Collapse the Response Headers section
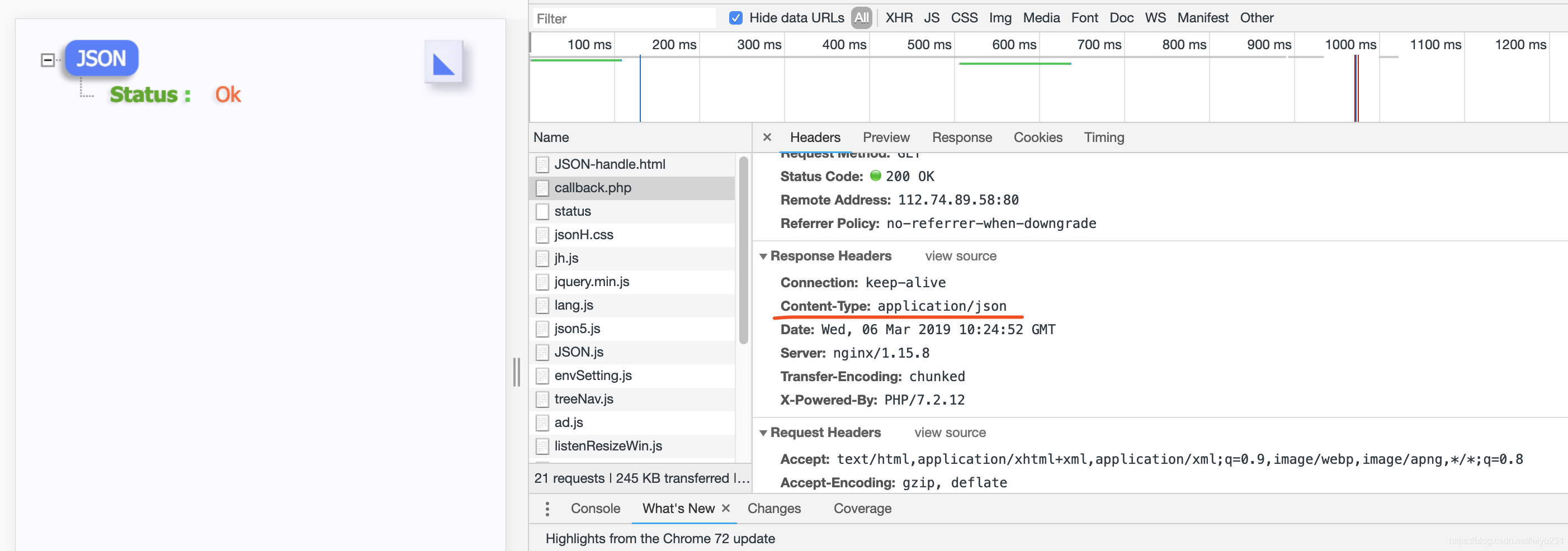Screen dimensions: 1568x551 coord(763,256)
